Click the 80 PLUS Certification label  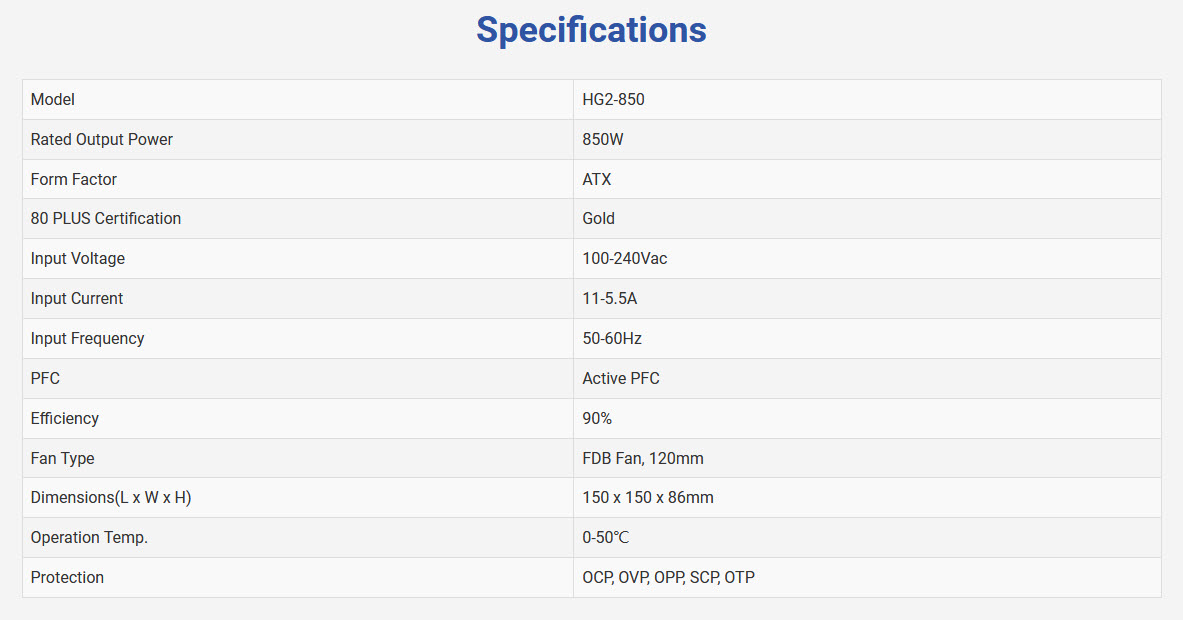point(106,219)
